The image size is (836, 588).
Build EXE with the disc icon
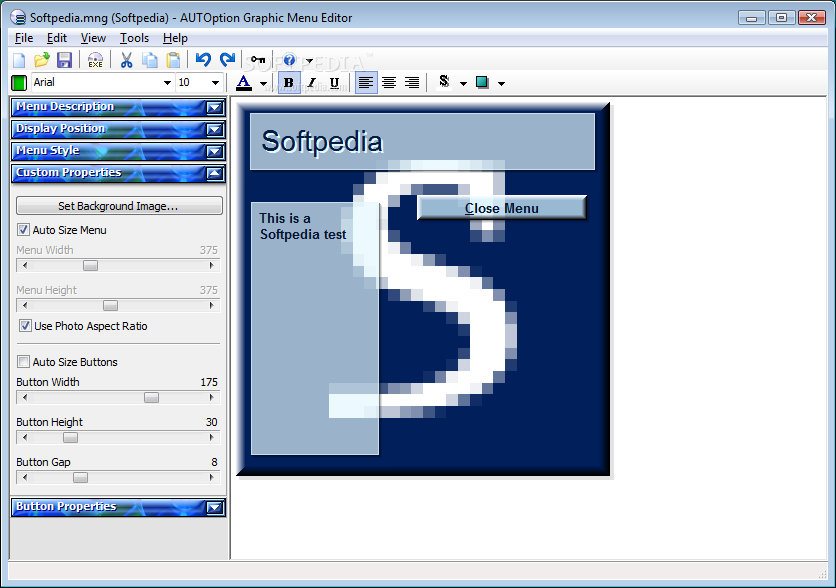coord(95,60)
